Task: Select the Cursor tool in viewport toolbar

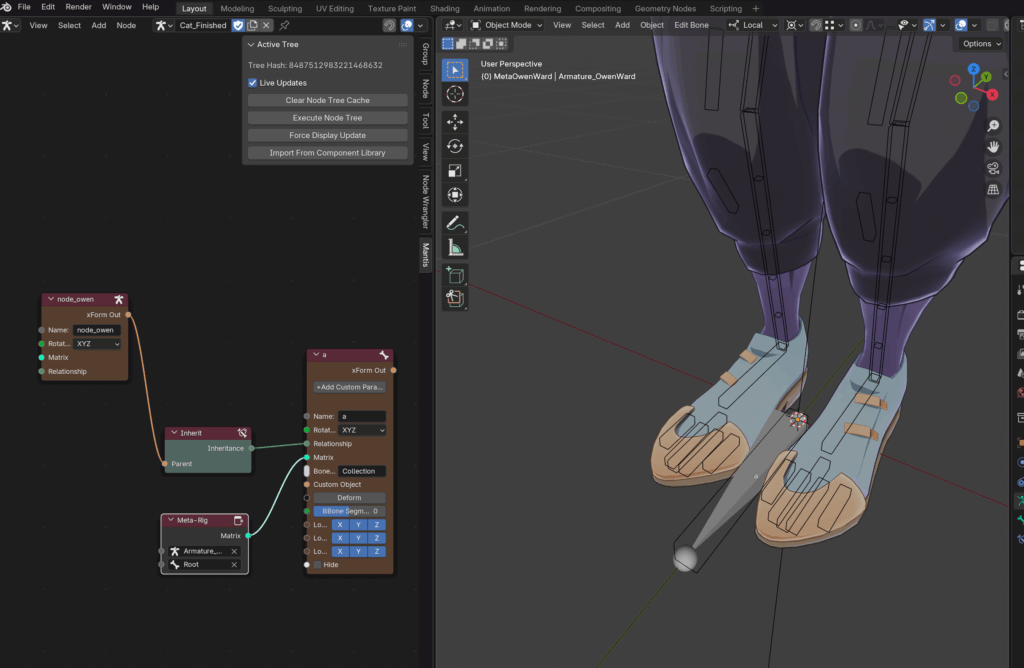Action: tap(455, 94)
